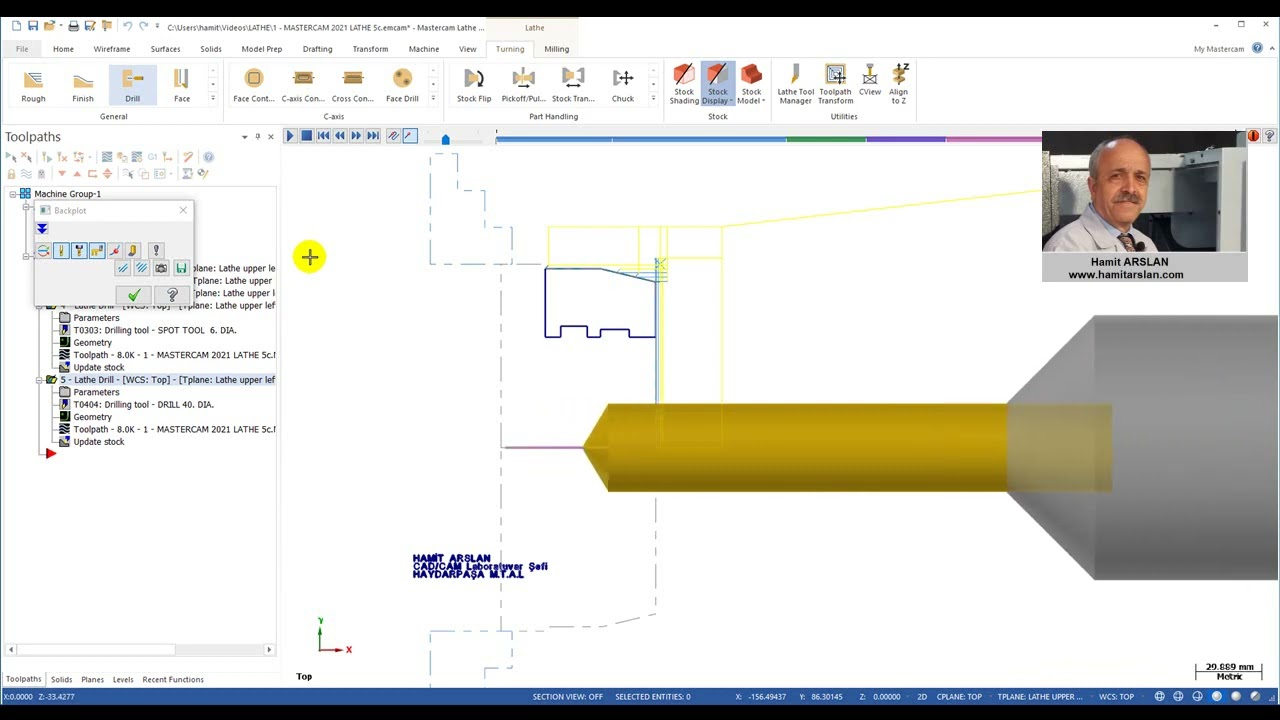Stop the backplot simulation
The height and width of the screenshot is (720, 1280).
click(307, 136)
